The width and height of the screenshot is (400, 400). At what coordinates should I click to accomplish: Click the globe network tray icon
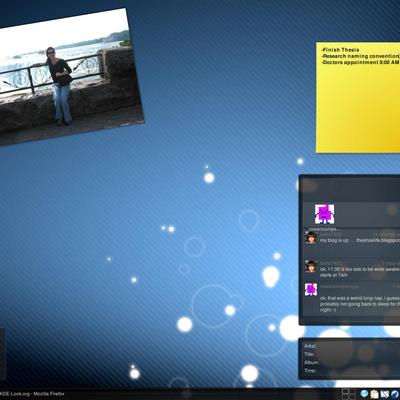pos(364,394)
